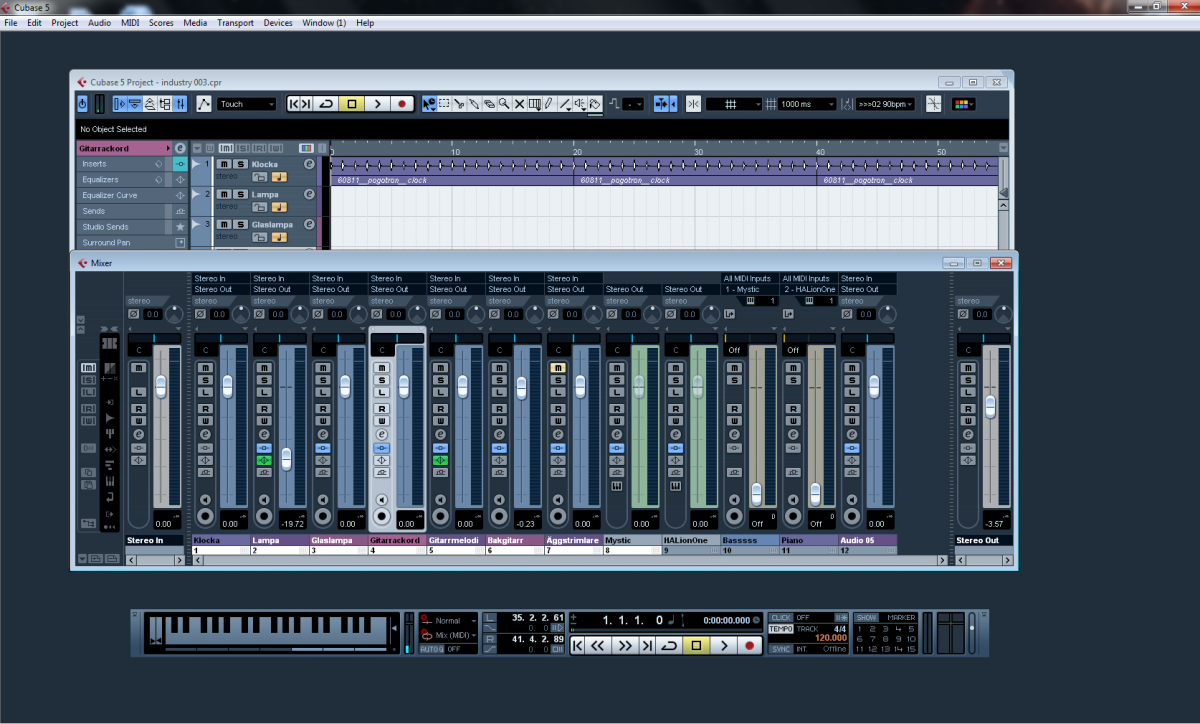Mute the Klocka track in track list
Screen dimensions: 1200x724
[x=225, y=164]
